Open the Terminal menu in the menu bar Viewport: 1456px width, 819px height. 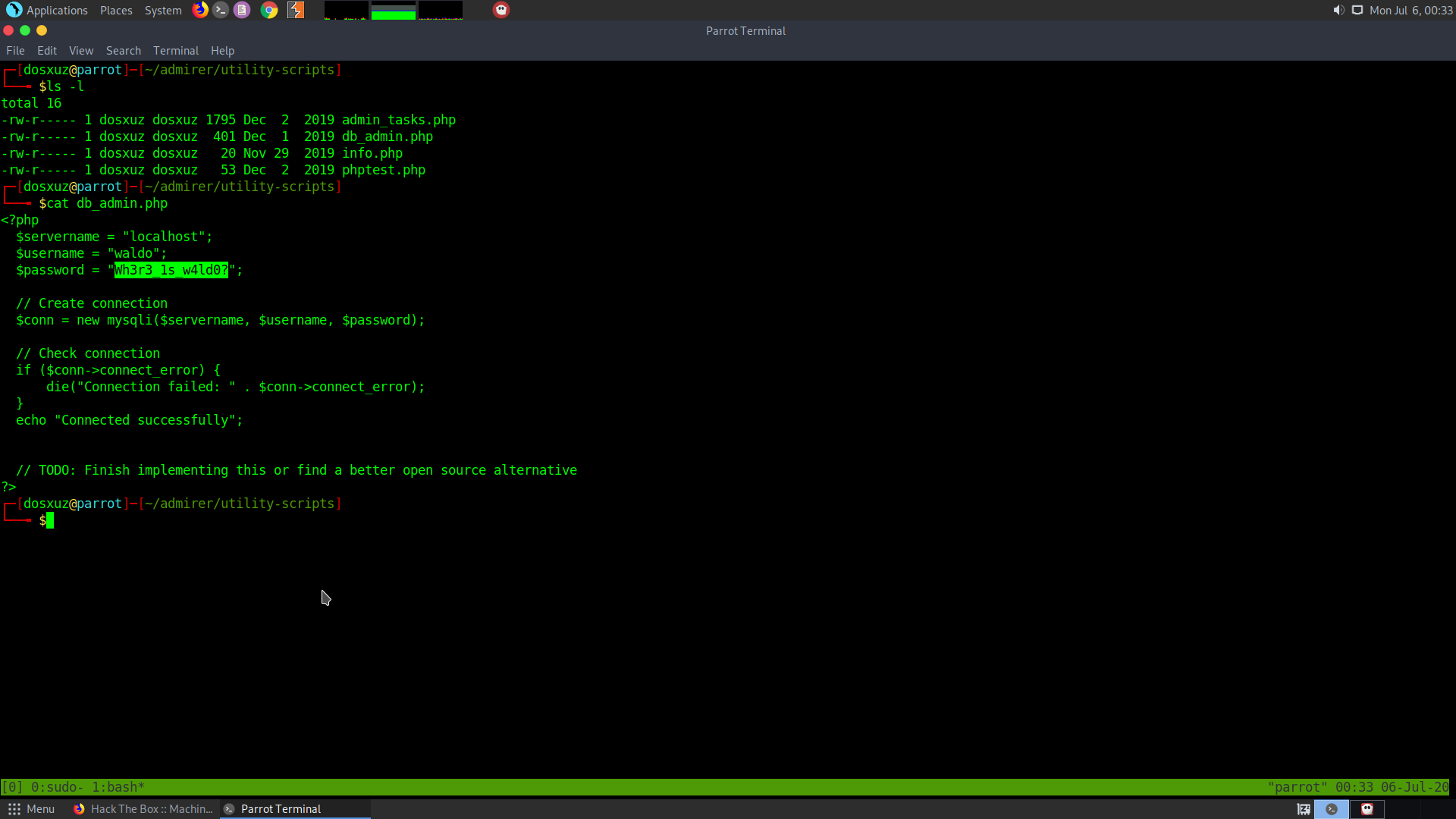coord(175,51)
